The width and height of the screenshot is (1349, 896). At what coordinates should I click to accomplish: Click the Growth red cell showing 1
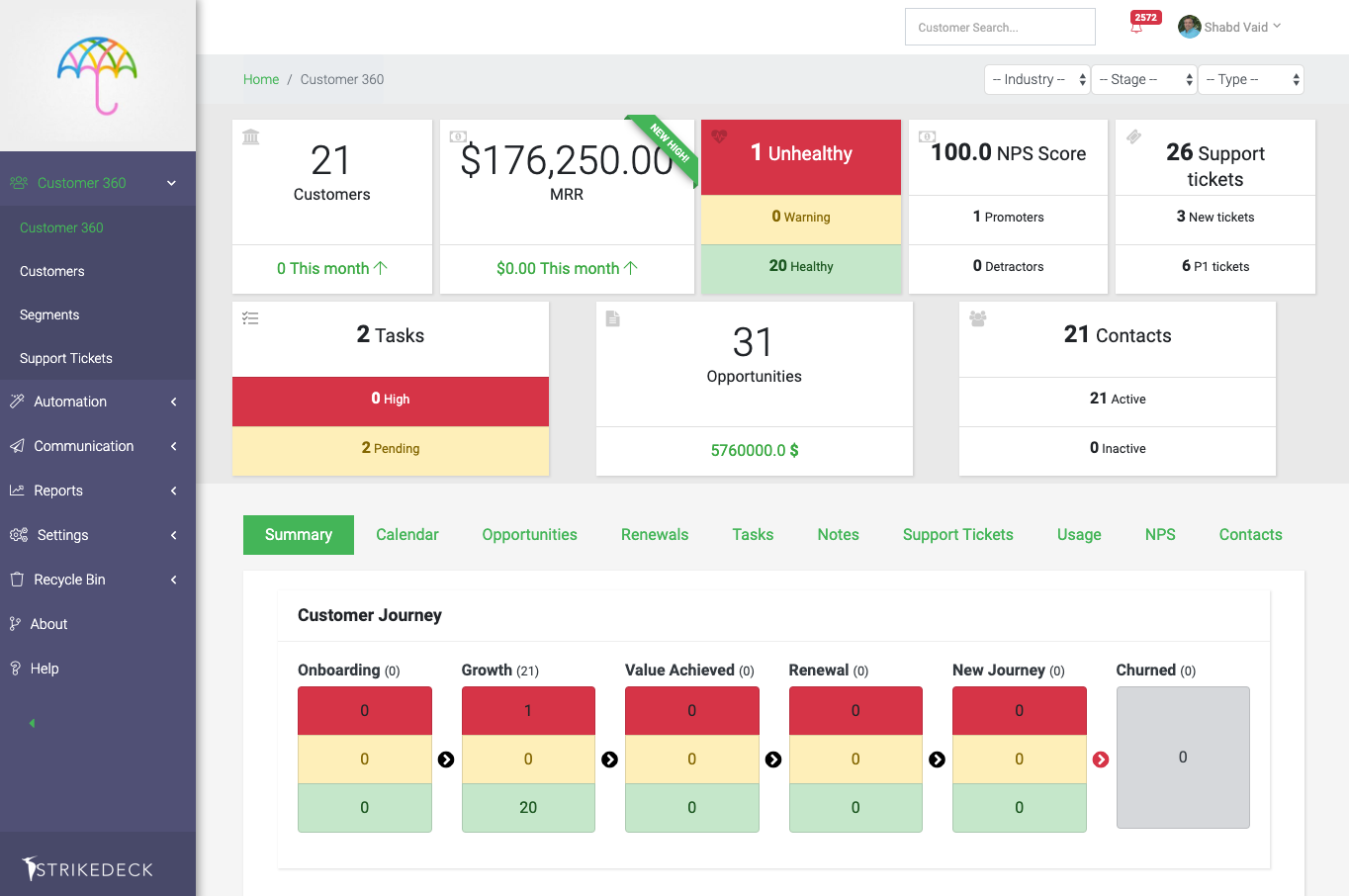528,711
